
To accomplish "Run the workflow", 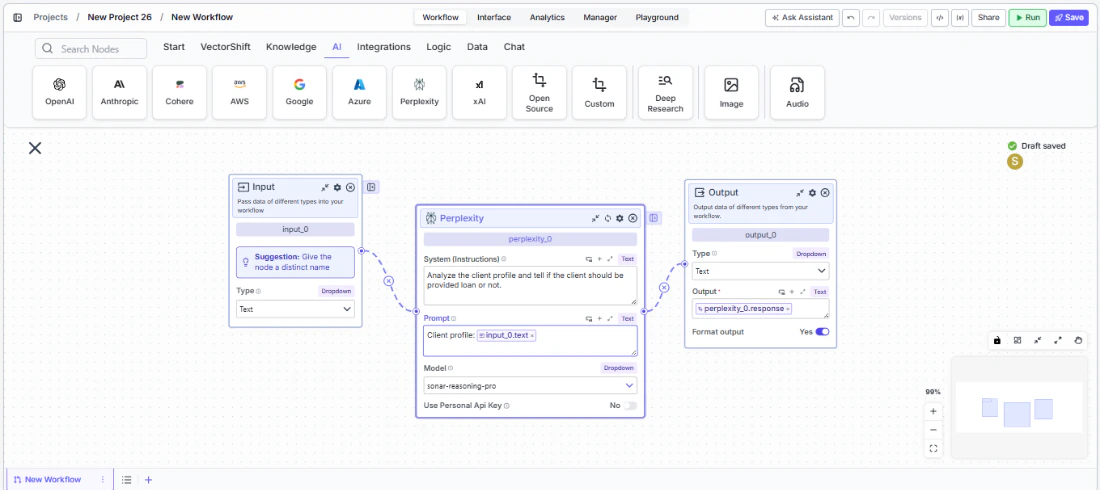I will click(1028, 18).
